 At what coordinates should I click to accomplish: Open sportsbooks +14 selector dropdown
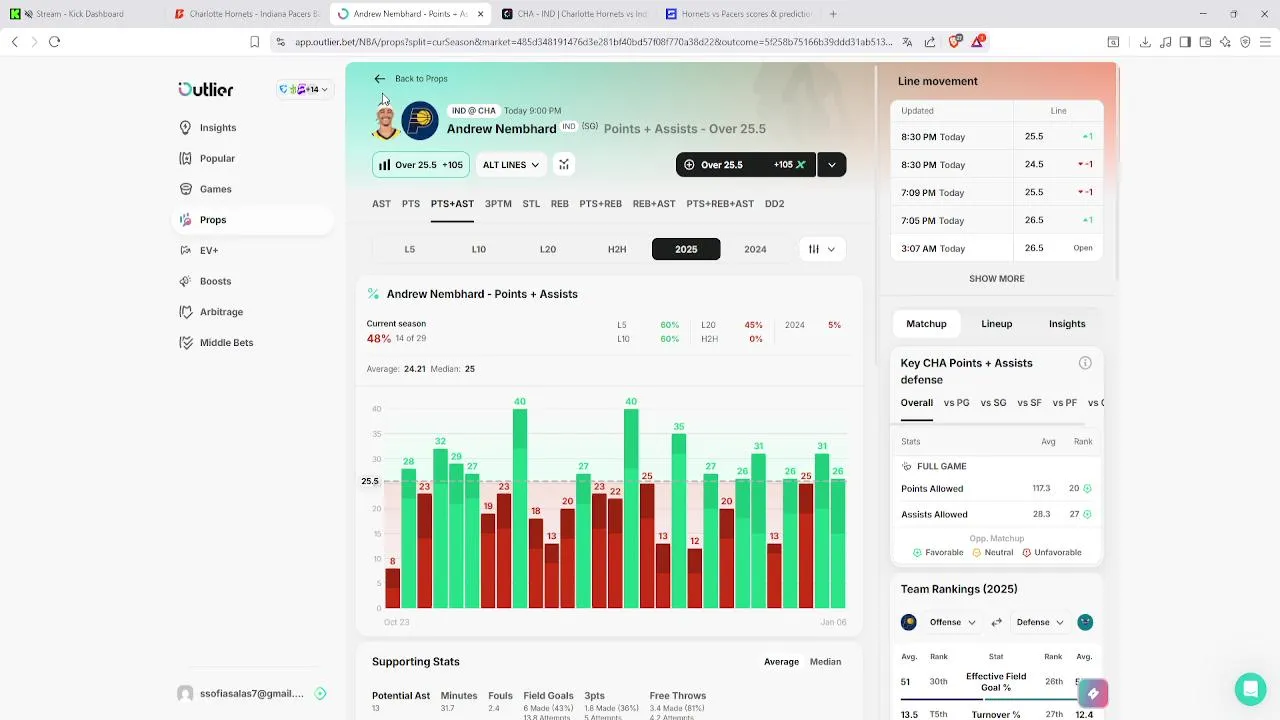tap(304, 89)
